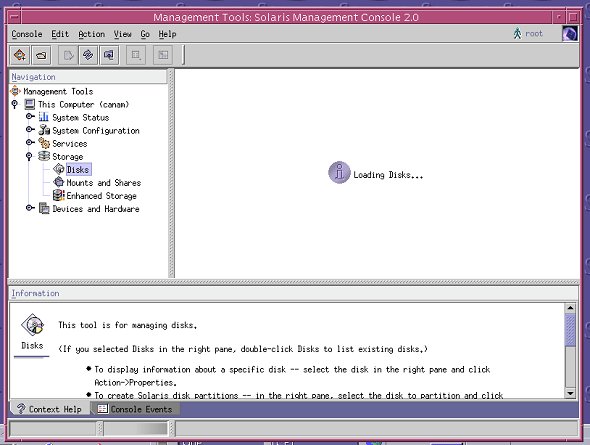Switch to the Console Events tab

click(135, 409)
